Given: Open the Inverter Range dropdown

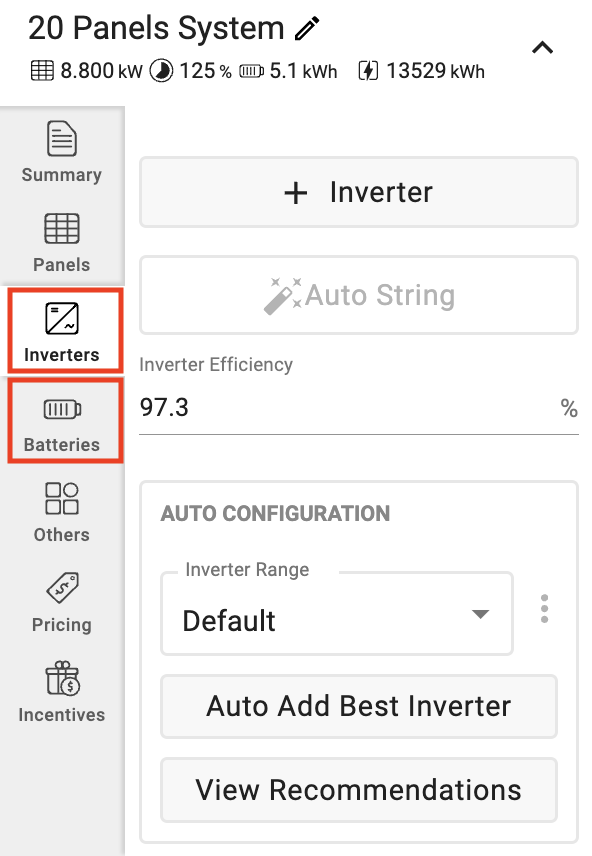Looking at the screenshot, I should click(337, 614).
